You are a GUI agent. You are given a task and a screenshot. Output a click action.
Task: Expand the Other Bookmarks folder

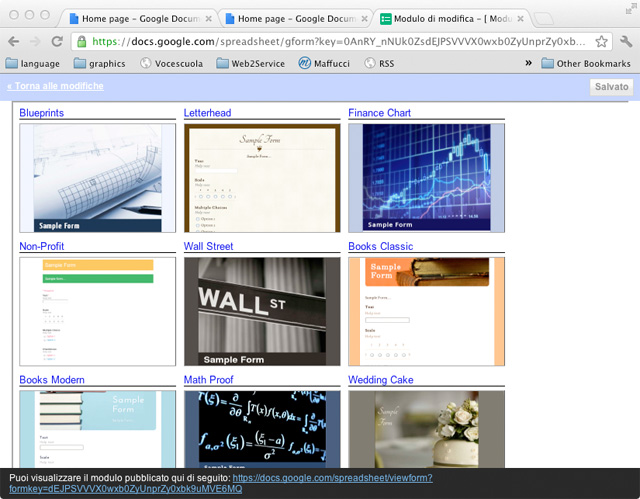coord(586,63)
